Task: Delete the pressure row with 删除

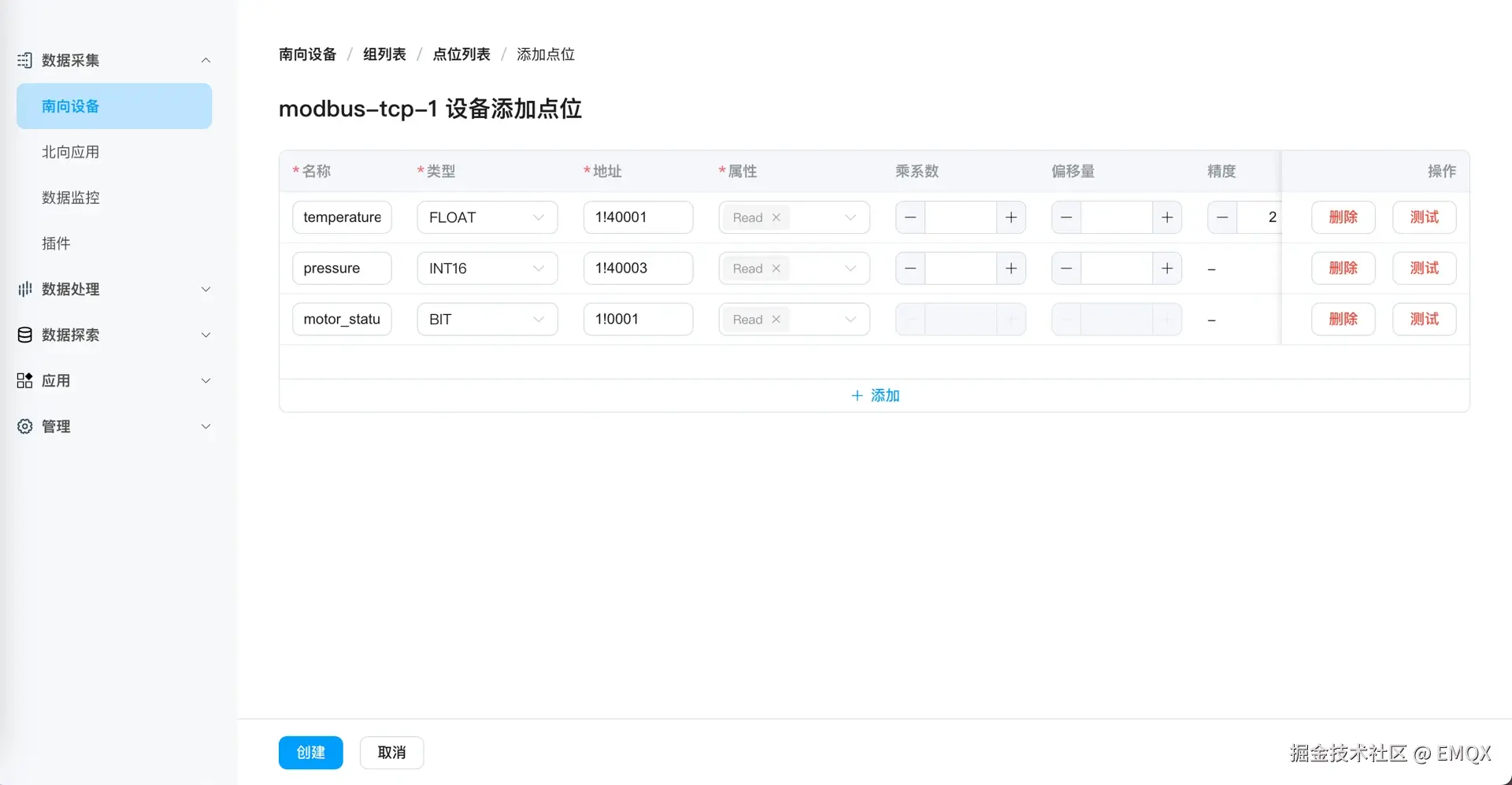Action: coord(1343,268)
